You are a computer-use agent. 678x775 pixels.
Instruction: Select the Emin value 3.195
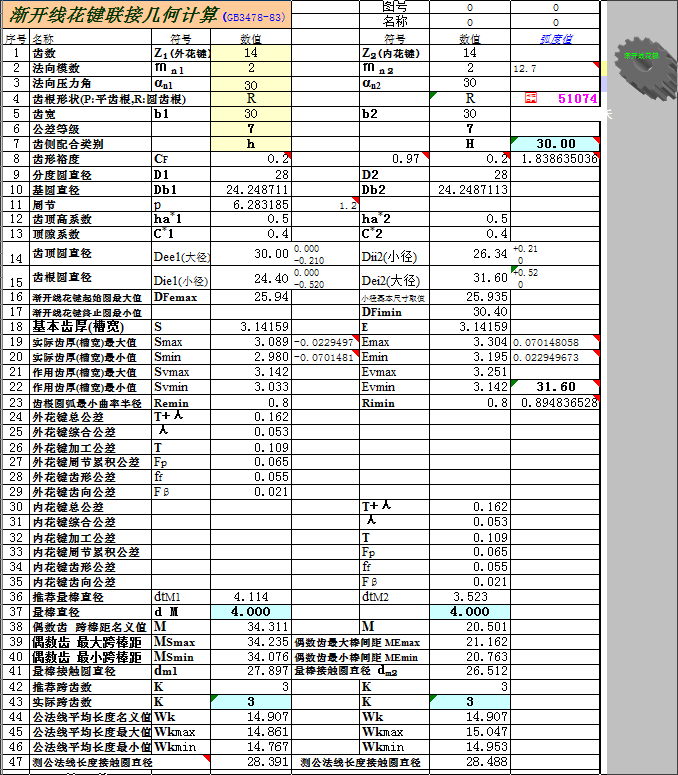point(469,357)
